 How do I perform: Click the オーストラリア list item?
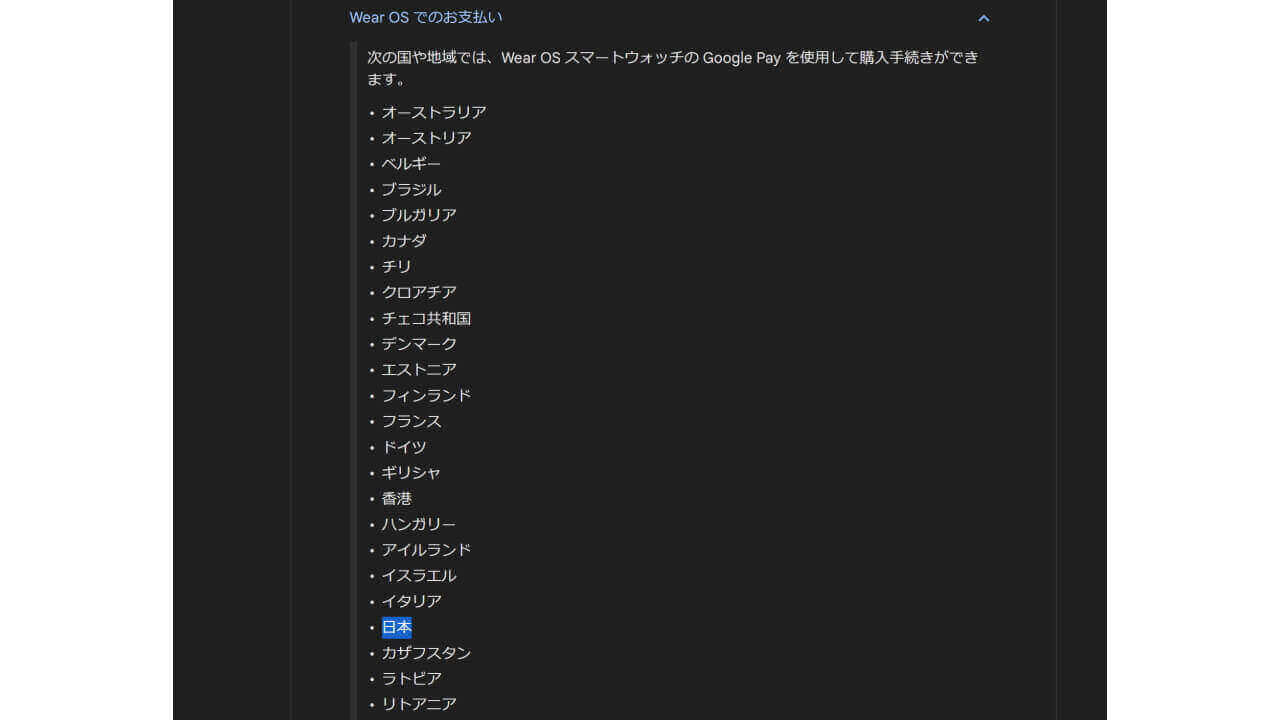click(434, 113)
